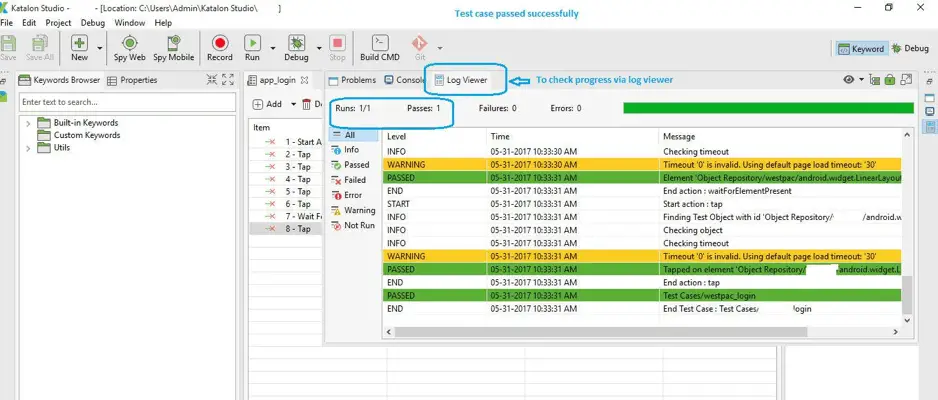Open the Project menu
This screenshot has width=938, height=400.
point(58,23)
